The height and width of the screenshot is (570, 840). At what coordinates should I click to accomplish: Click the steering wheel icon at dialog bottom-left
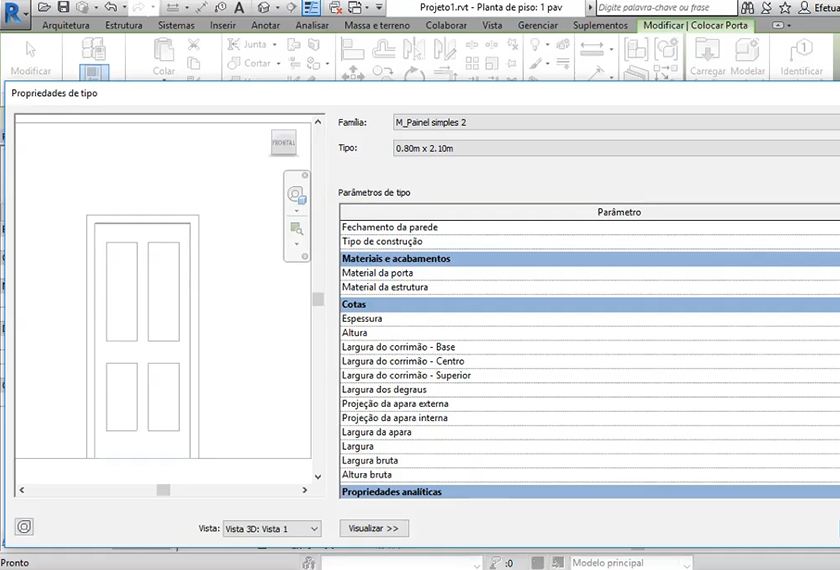coord(24,526)
